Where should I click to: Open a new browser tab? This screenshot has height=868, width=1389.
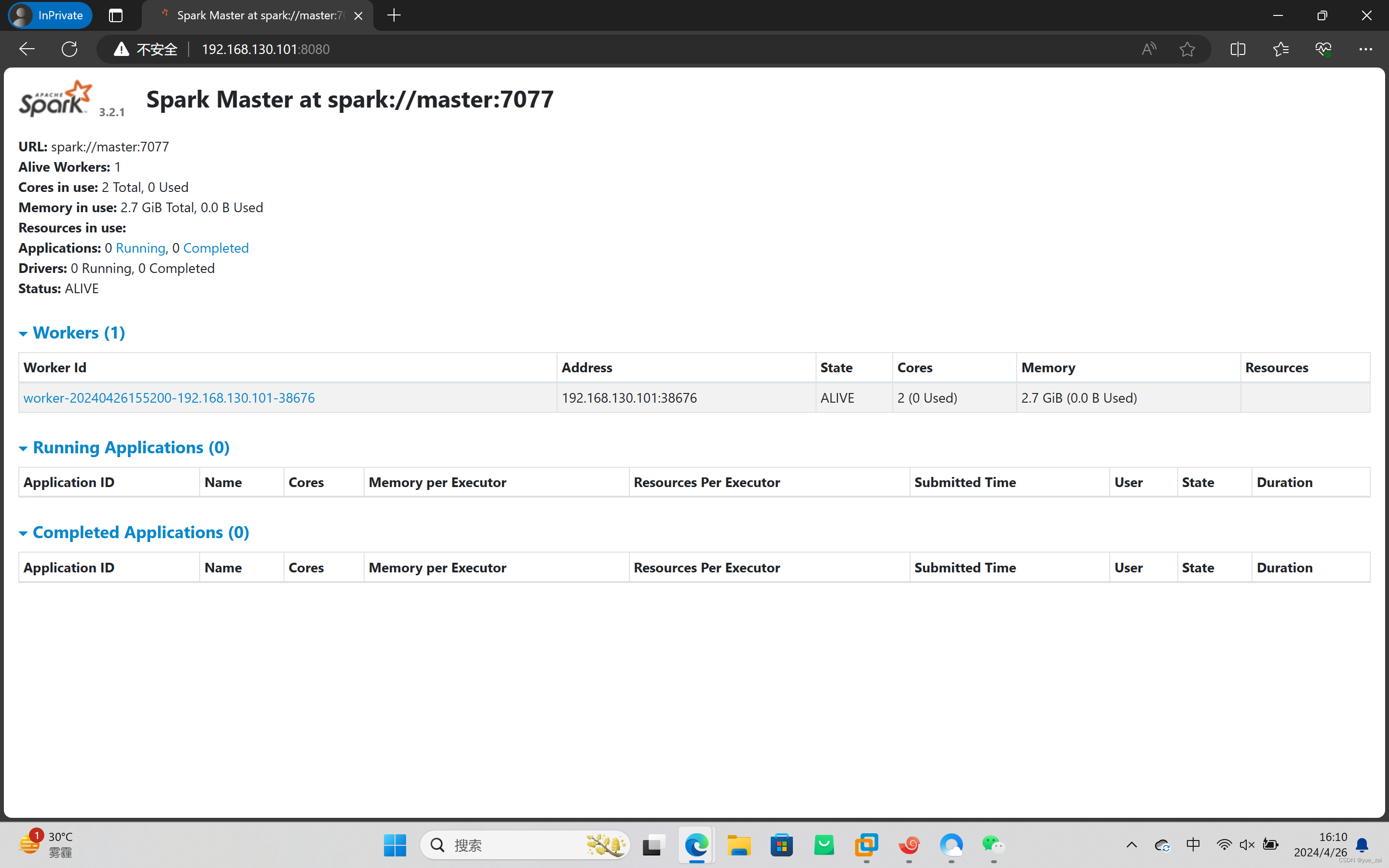(x=394, y=15)
